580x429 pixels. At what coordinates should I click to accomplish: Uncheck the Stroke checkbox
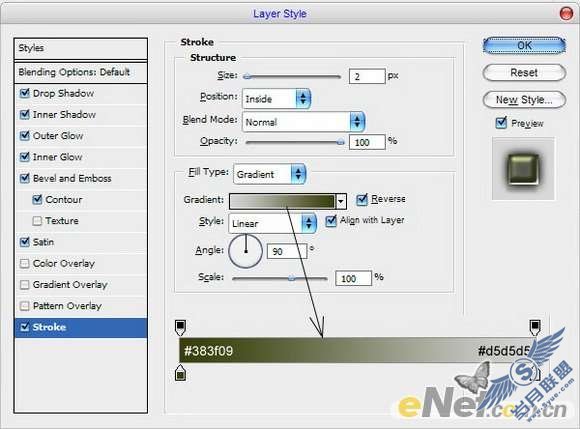coord(24,327)
